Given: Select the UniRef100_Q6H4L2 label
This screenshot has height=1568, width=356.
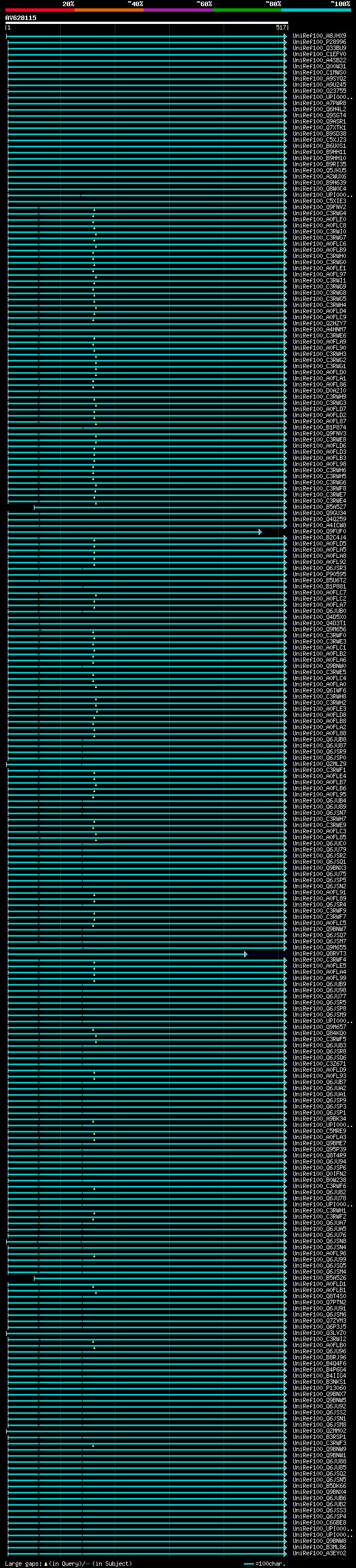Looking at the screenshot, I should 319,110.
